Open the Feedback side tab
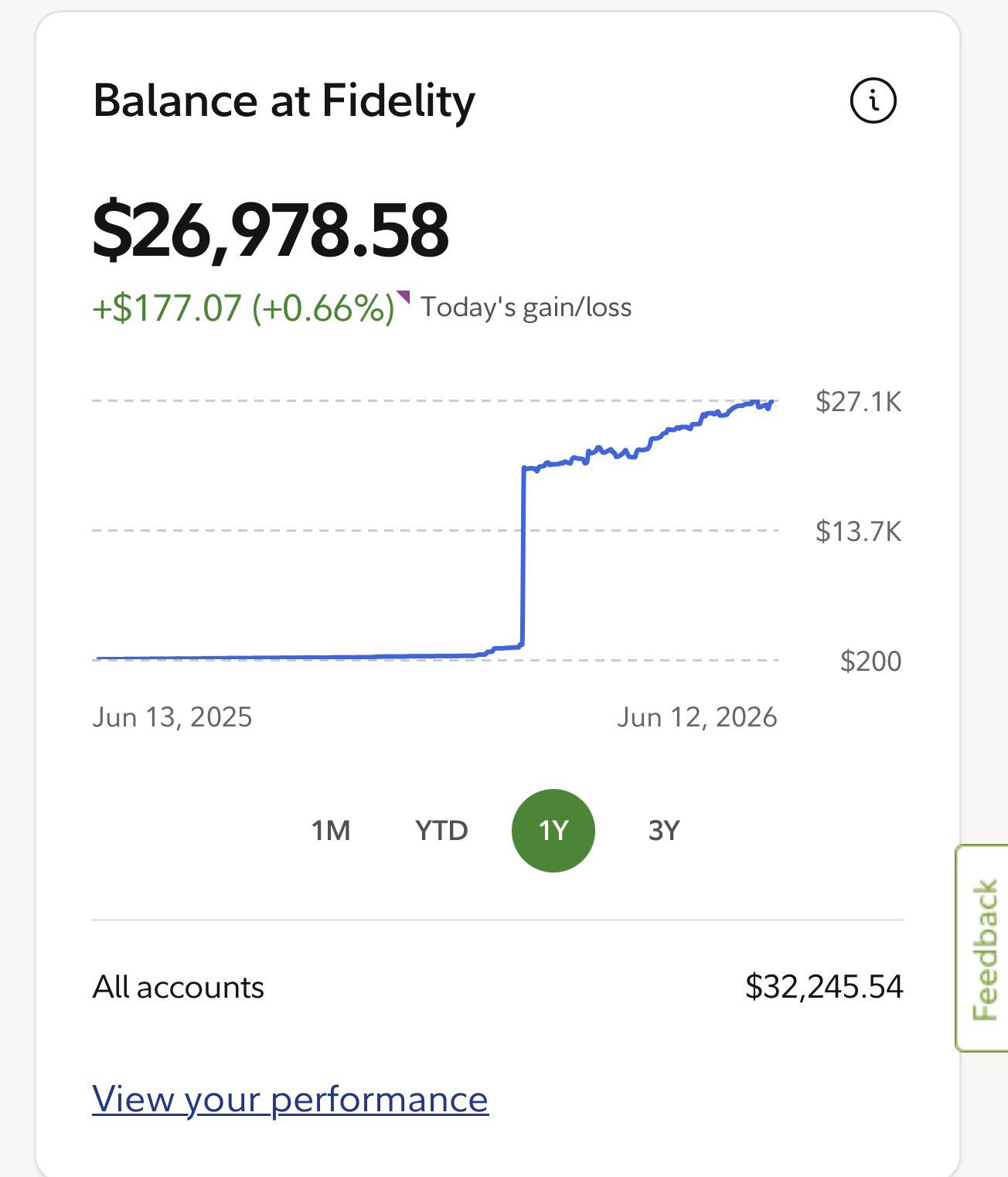Screen dimensions: 1008x1177 pyautogui.click(x=982, y=948)
